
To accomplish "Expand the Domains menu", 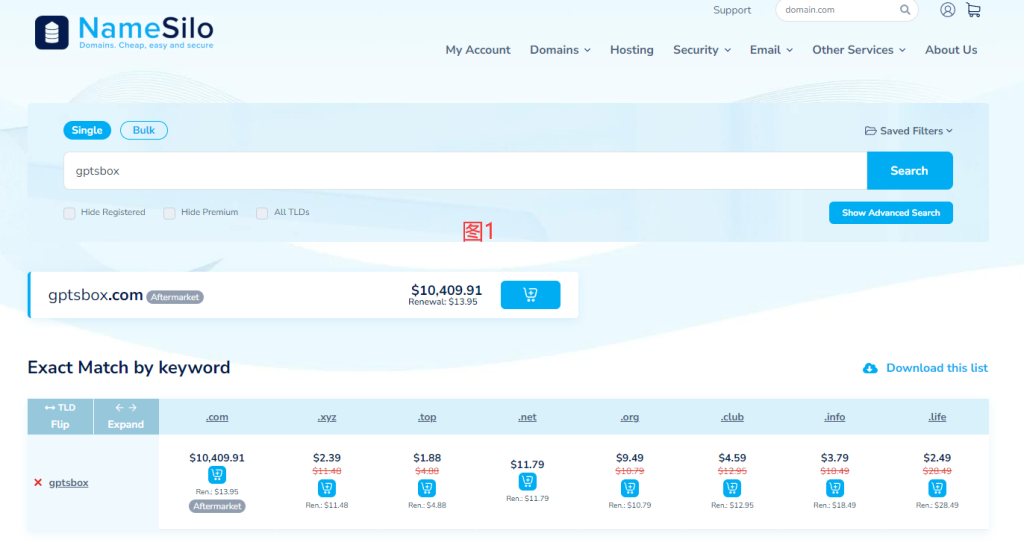I will click(560, 50).
